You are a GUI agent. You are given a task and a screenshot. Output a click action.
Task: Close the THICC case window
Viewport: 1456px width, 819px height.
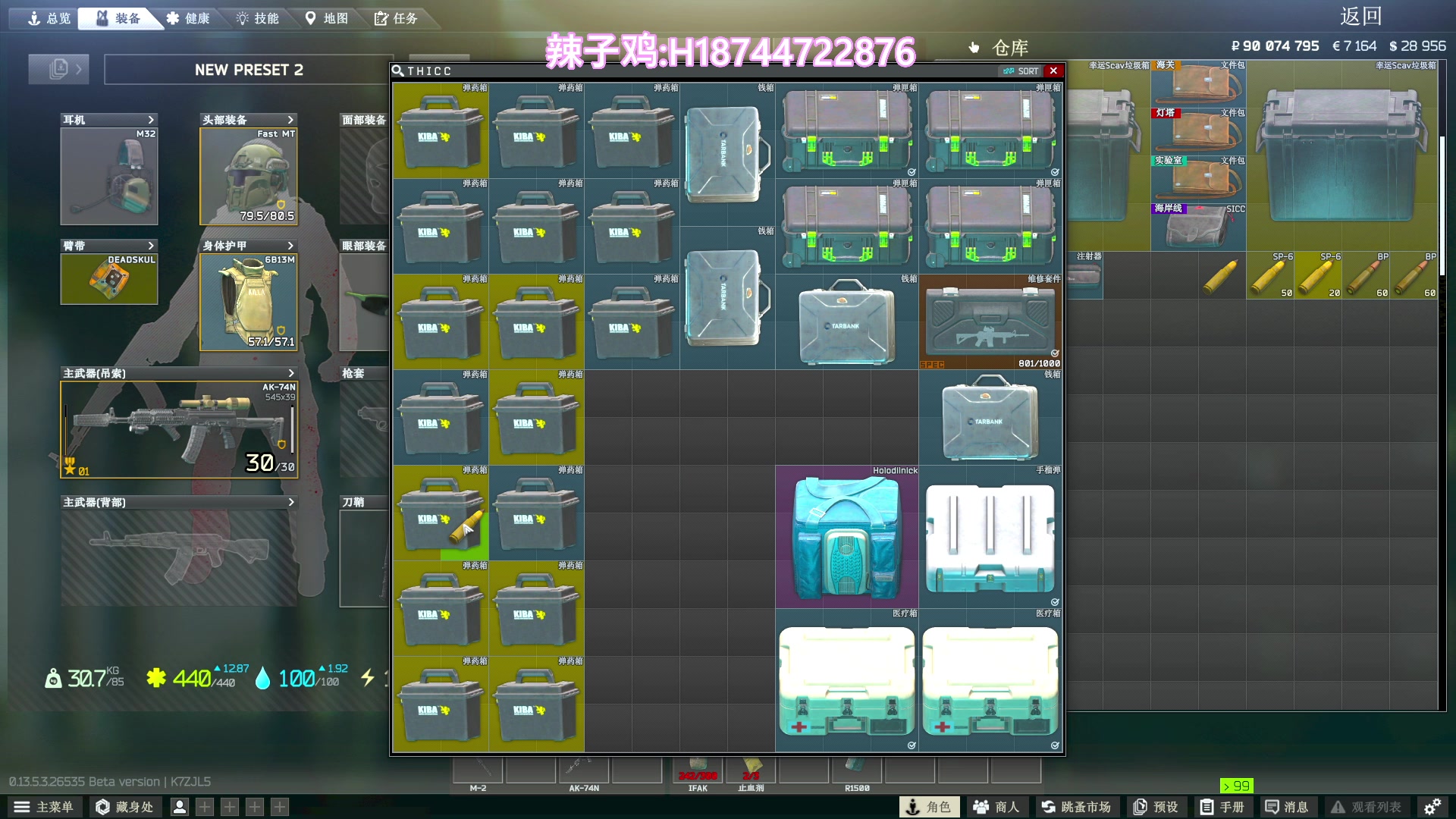pos(1053,71)
